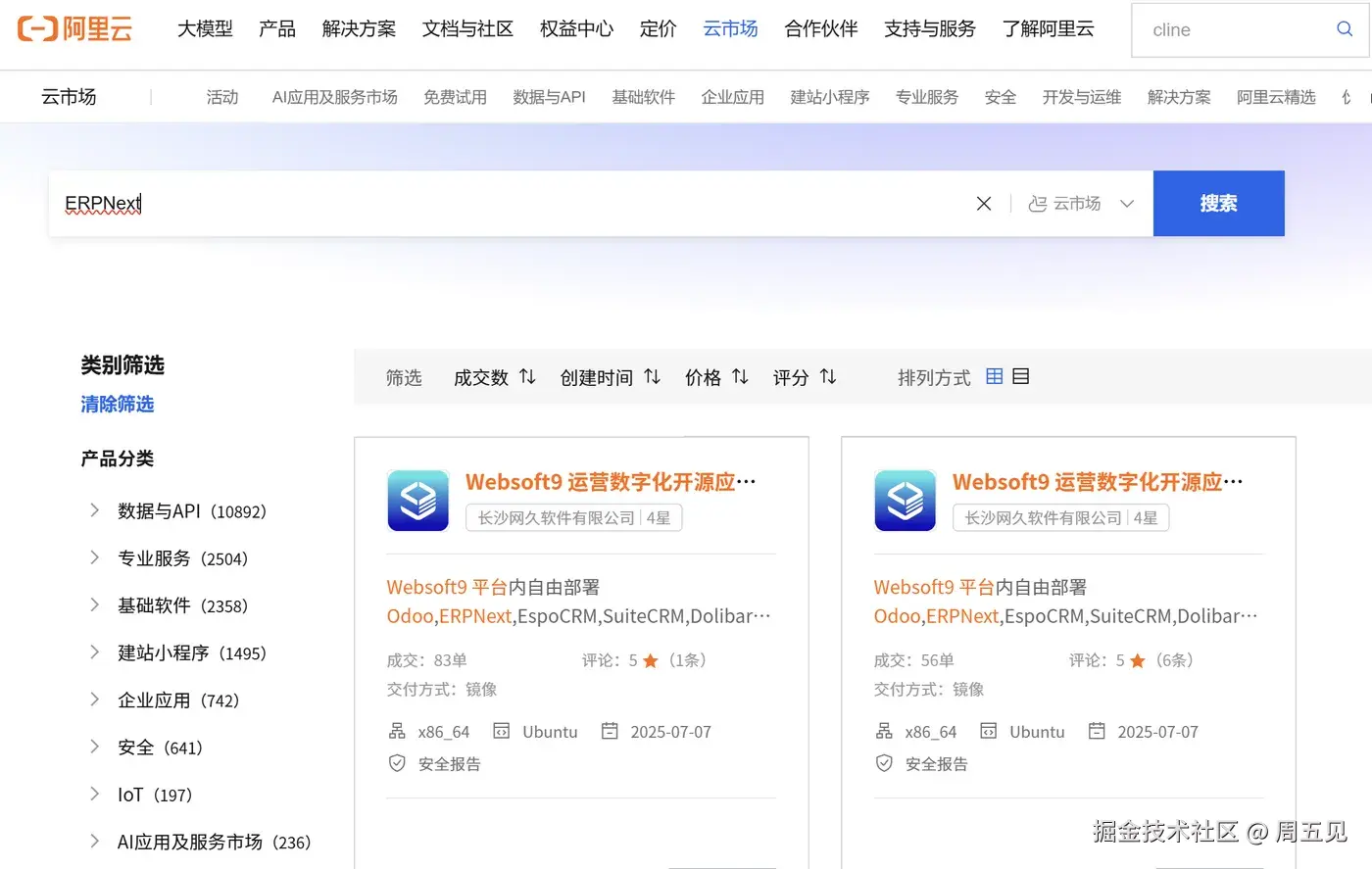
Task: Click the x86_64 architecture icon on 83单 card
Action: pyautogui.click(x=397, y=731)
